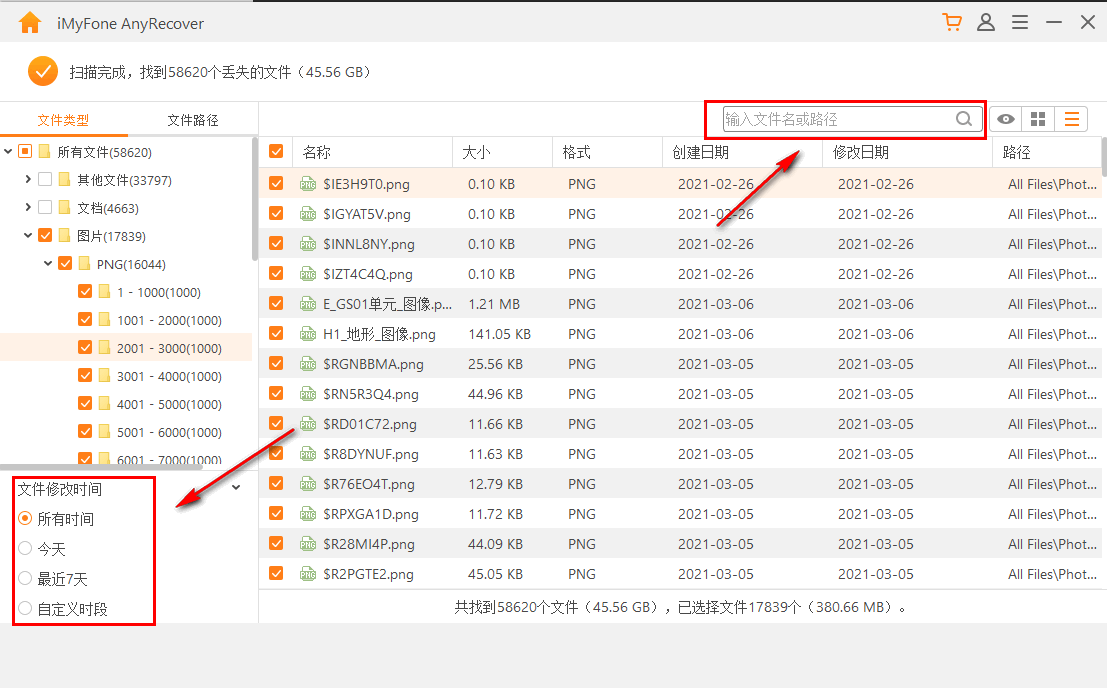Open the user account icon
The image size is (1107, 688).
[986, 23]
